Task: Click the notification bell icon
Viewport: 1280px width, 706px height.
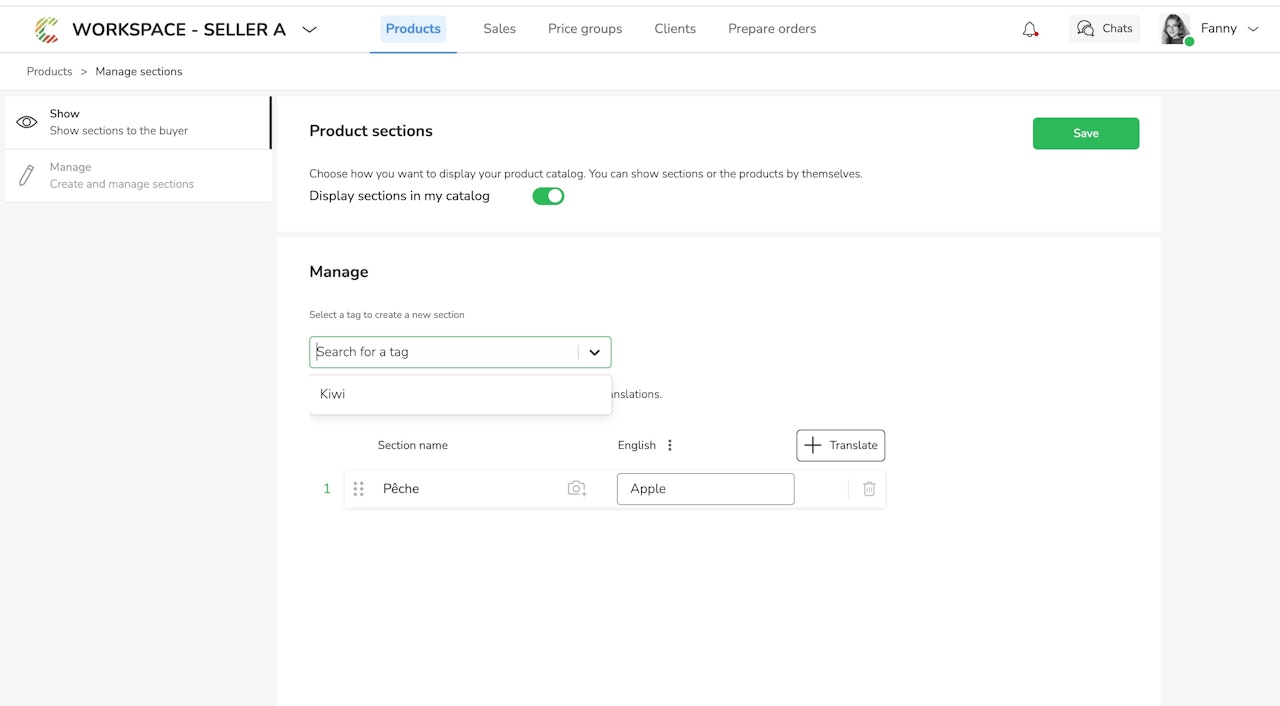Action: coord(1030,30)
